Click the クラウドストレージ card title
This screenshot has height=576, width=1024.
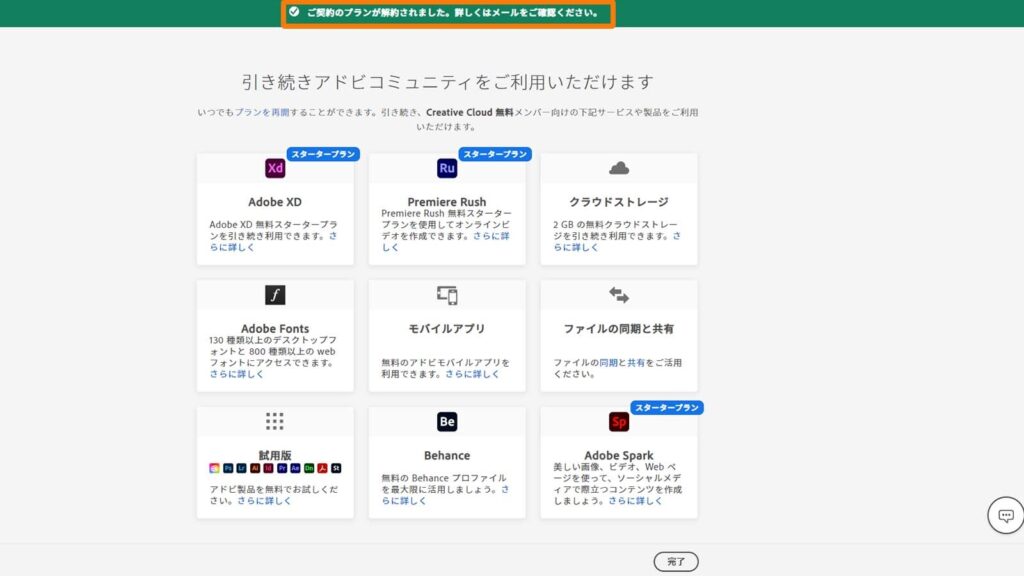(x=619, y=202)
